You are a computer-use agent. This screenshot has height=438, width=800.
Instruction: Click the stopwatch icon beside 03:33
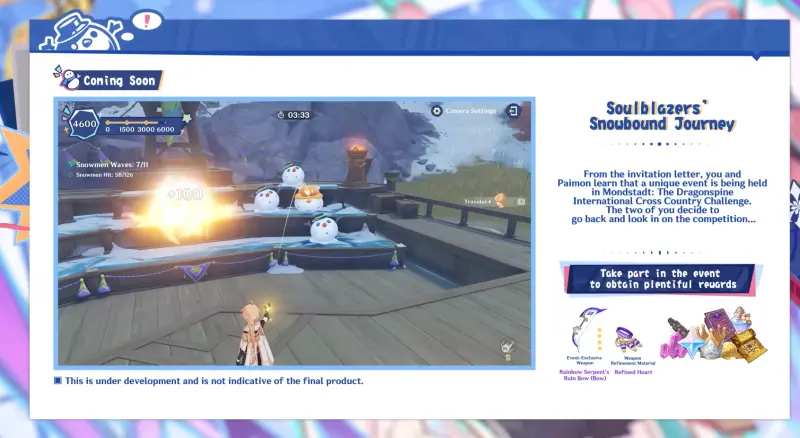[281, 115]
